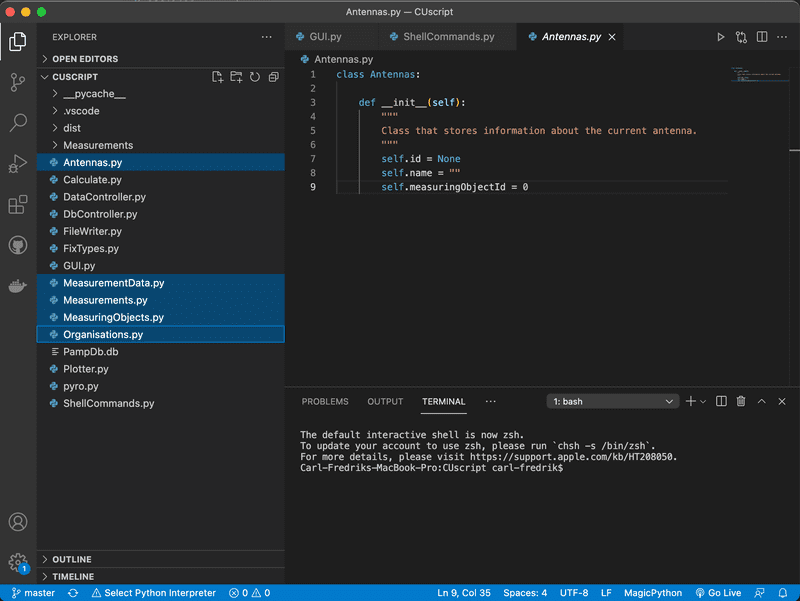Toggle Go Live server in status bar
This screenshot has width=800, height=601.
[718, 593]
